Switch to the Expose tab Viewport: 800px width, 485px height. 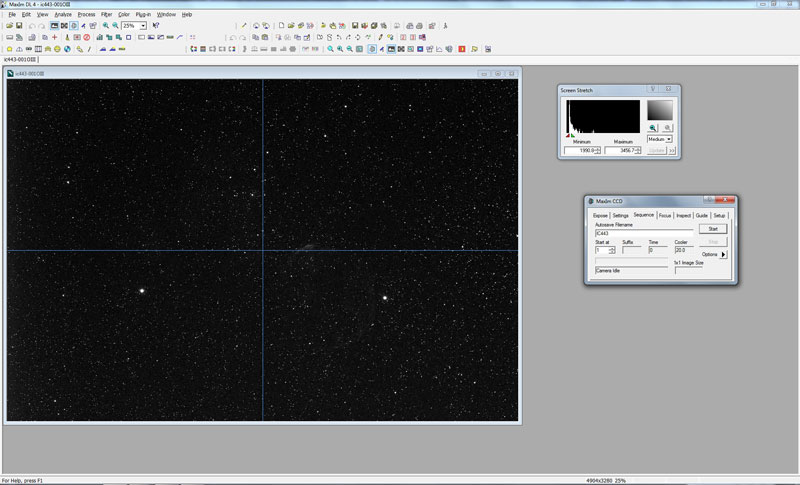(x=600, y=215)
